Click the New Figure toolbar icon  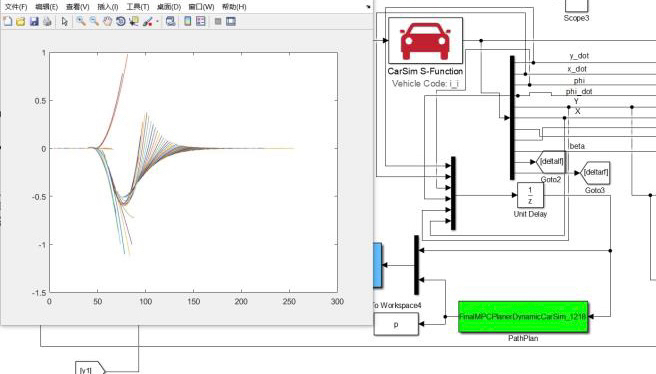8,21
